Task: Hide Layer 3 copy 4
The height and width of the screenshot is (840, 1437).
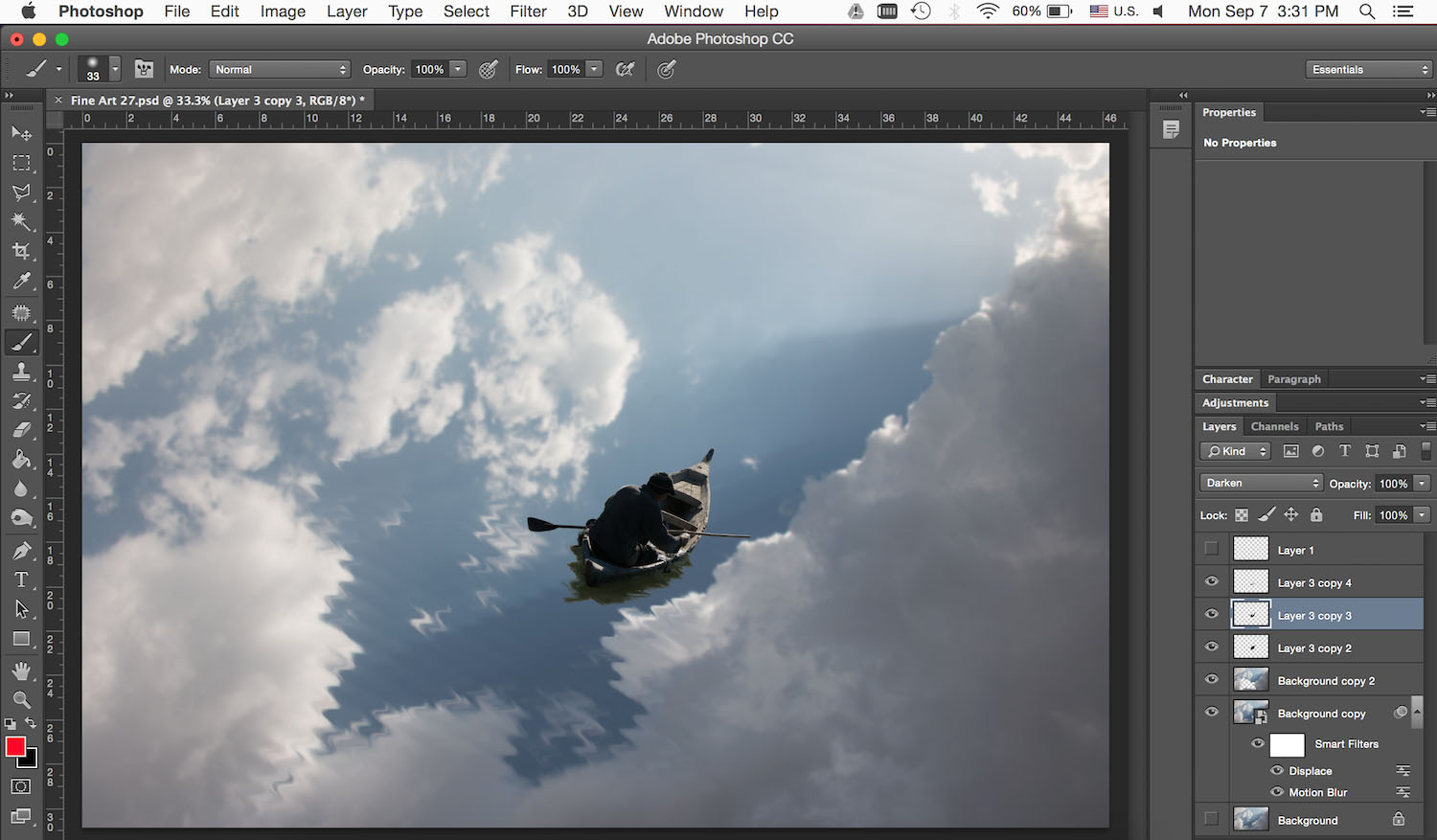Action: click(x=1212, y=581)
